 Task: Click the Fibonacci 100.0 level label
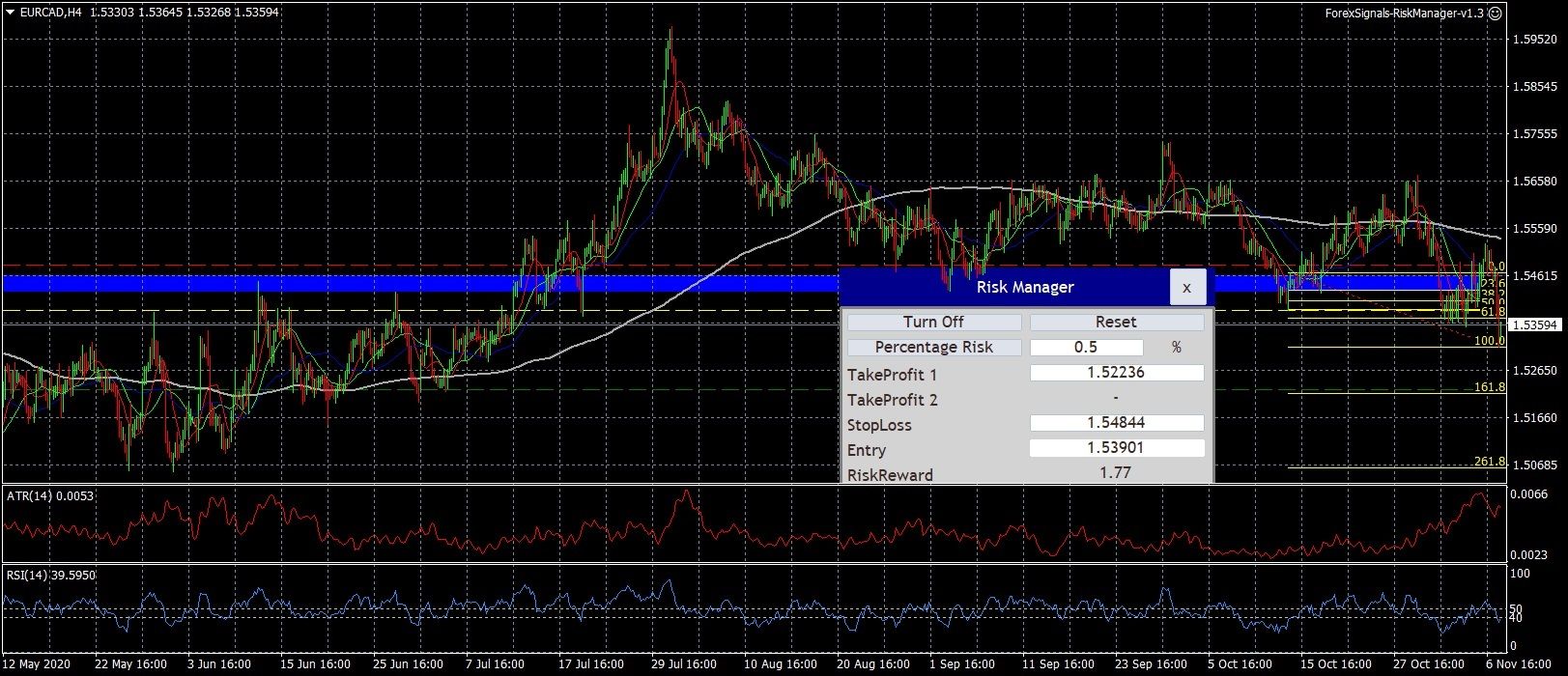pyautogui.click(x=1490, y=341)
